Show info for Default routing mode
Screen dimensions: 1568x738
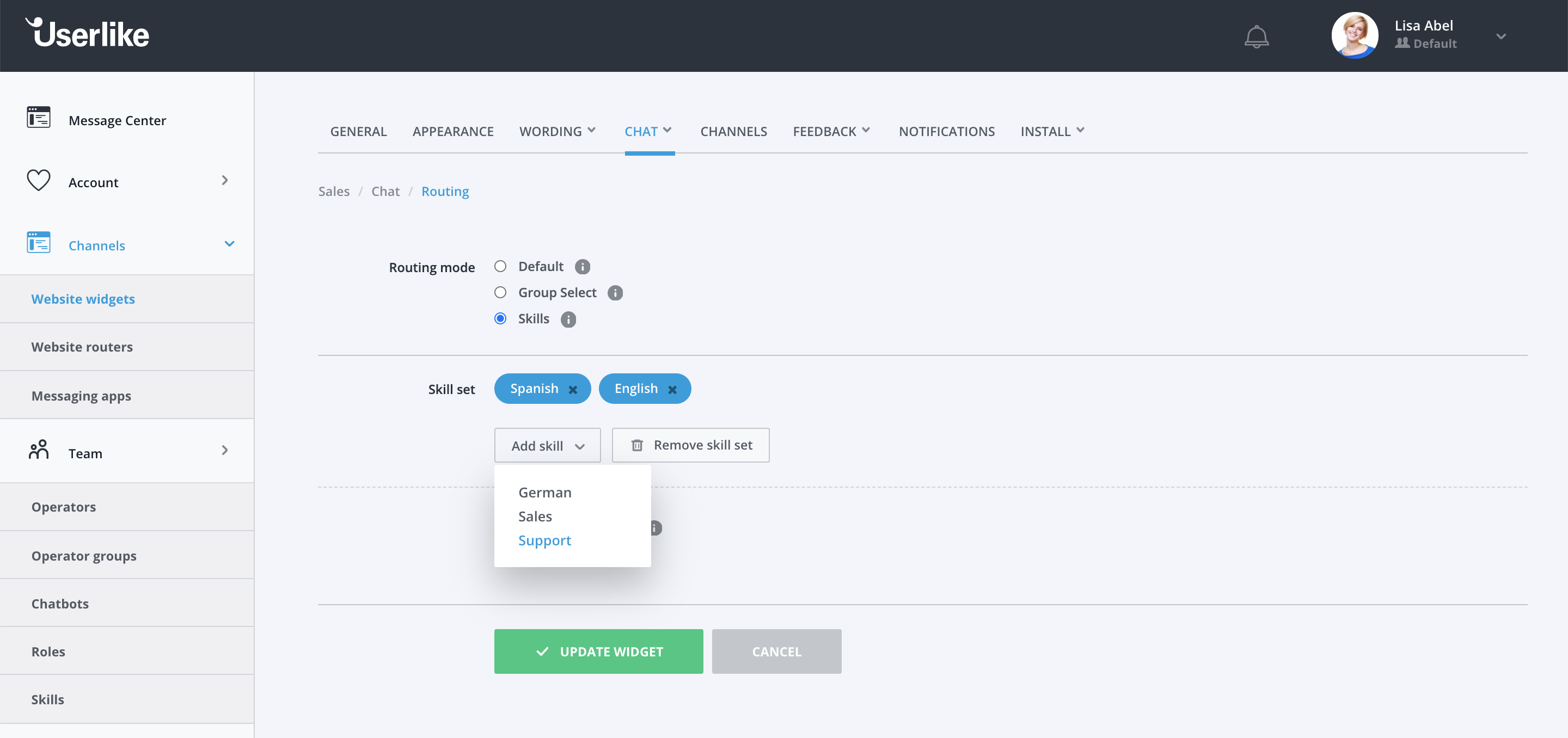pyautogui.click(x=583, y=267)
